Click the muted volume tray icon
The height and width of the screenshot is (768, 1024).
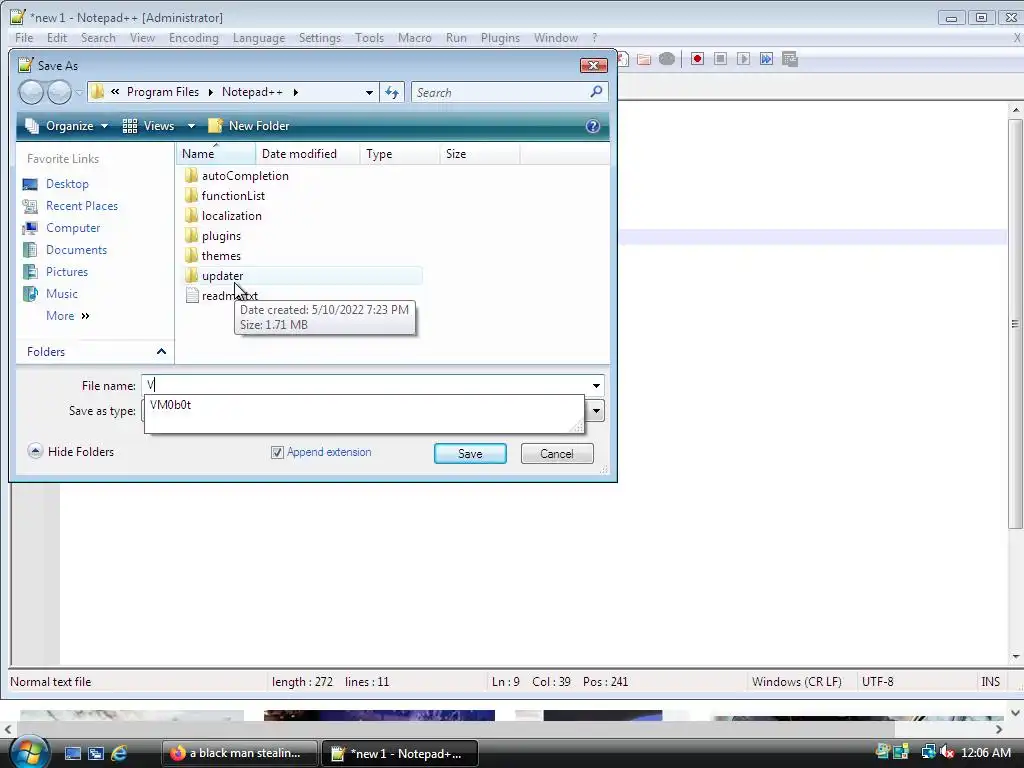[x=947, y=753]
